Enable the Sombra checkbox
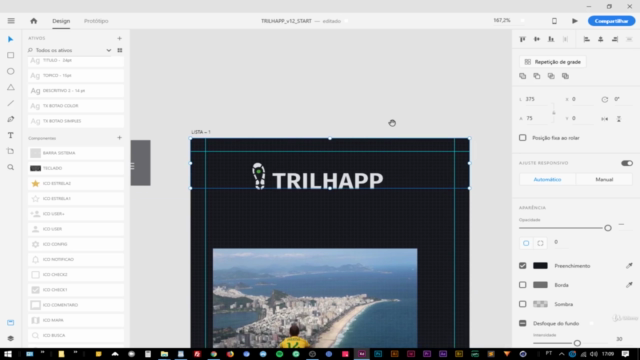The width and height of the screenshot is (640, 360). pos(522,304)
